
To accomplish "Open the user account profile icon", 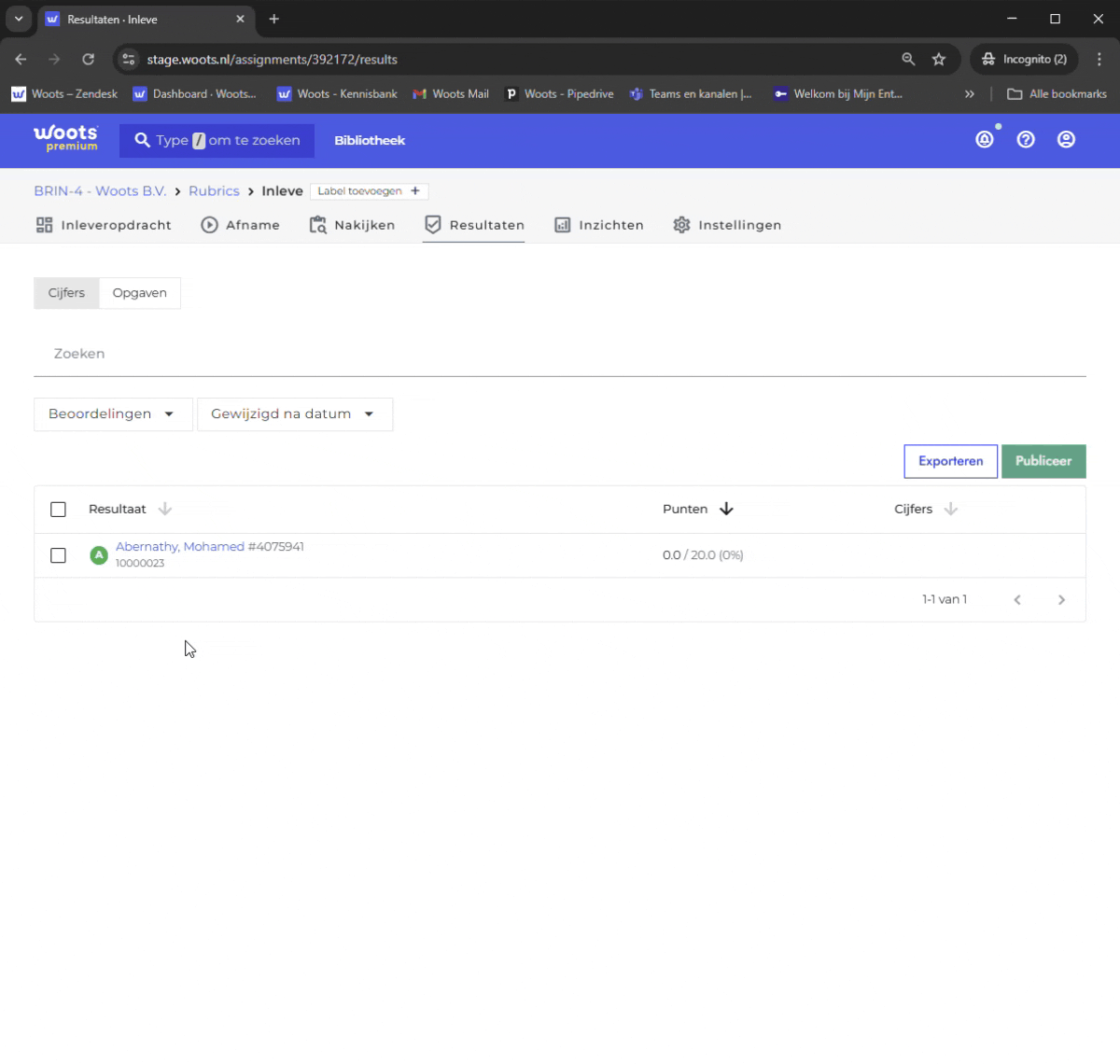I will click(1066, 140).
